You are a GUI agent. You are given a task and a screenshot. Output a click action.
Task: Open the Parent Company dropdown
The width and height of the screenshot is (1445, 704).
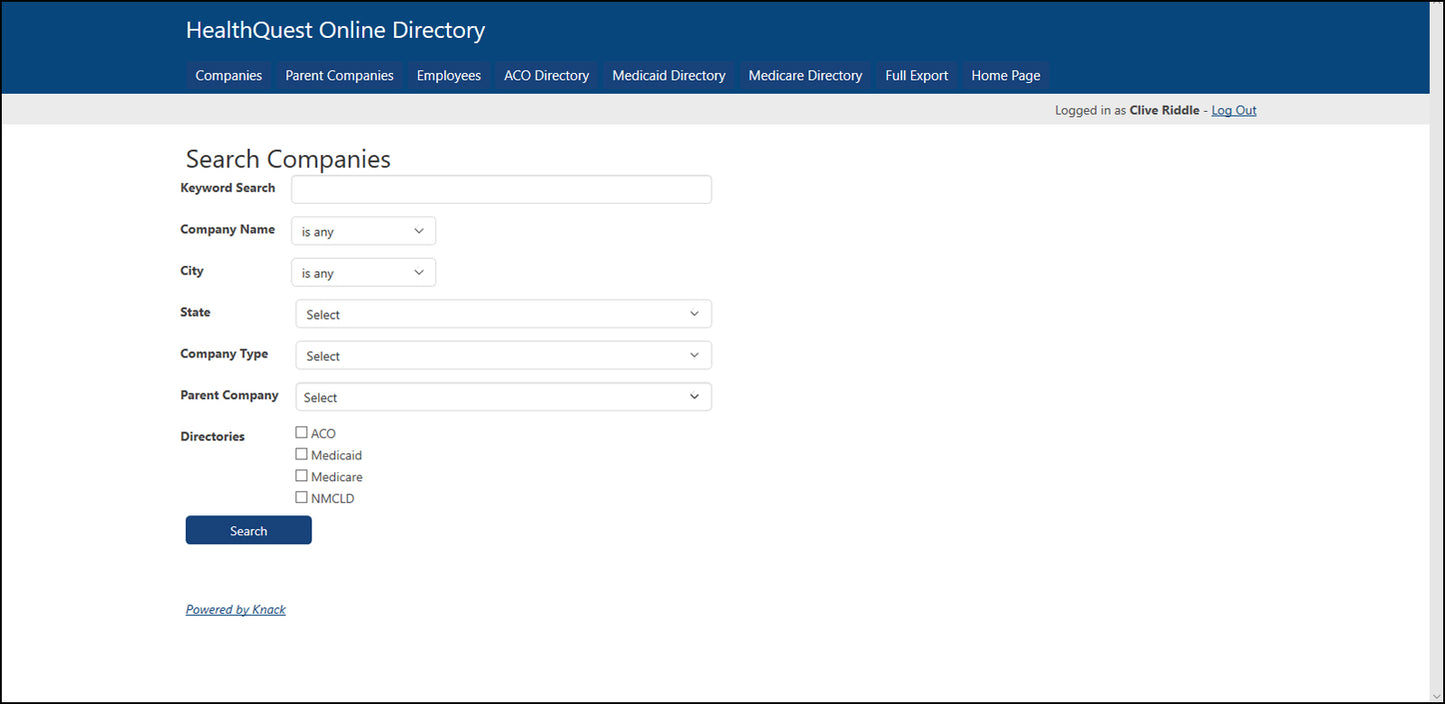pos(503,397)
